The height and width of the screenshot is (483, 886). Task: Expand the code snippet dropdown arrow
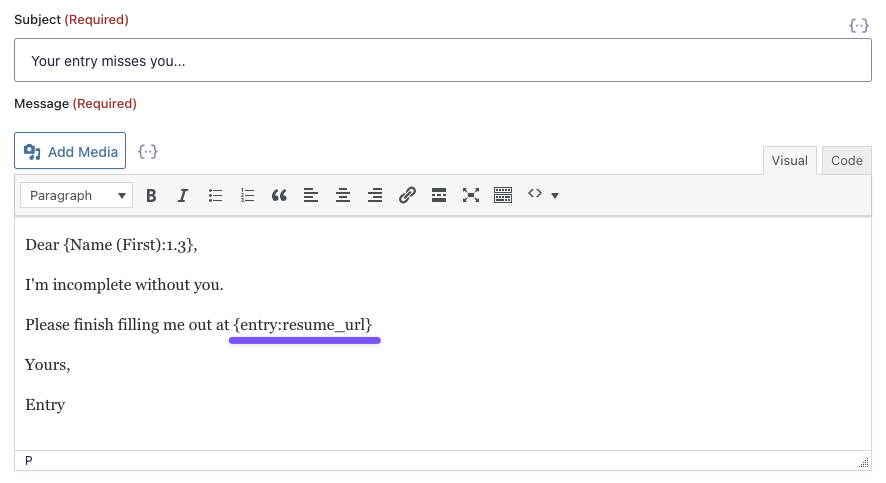(555, 196)
